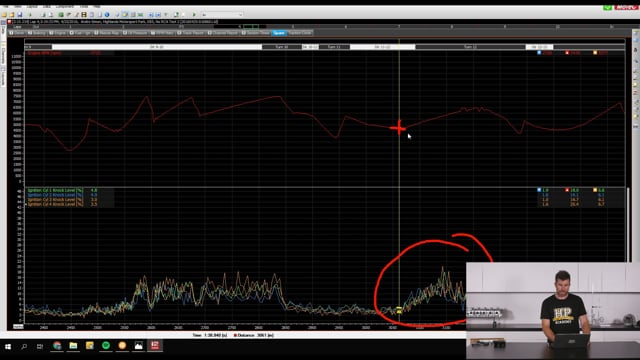This screenshot has height=360, width=640.
Task: Switch to the Mixture Map worksheet tab
Action: (x=107, y=33)
